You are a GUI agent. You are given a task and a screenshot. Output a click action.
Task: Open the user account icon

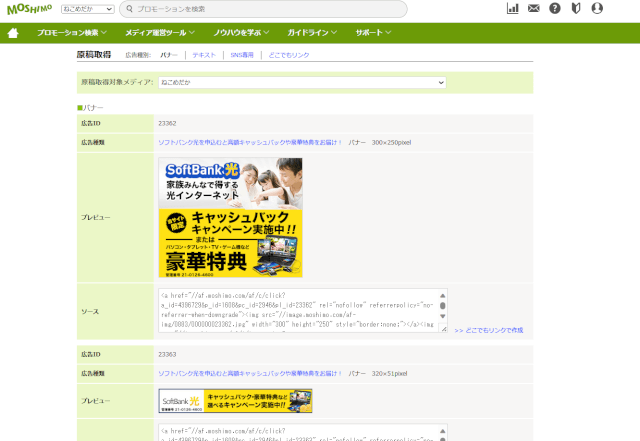click(x=597, y=9)
